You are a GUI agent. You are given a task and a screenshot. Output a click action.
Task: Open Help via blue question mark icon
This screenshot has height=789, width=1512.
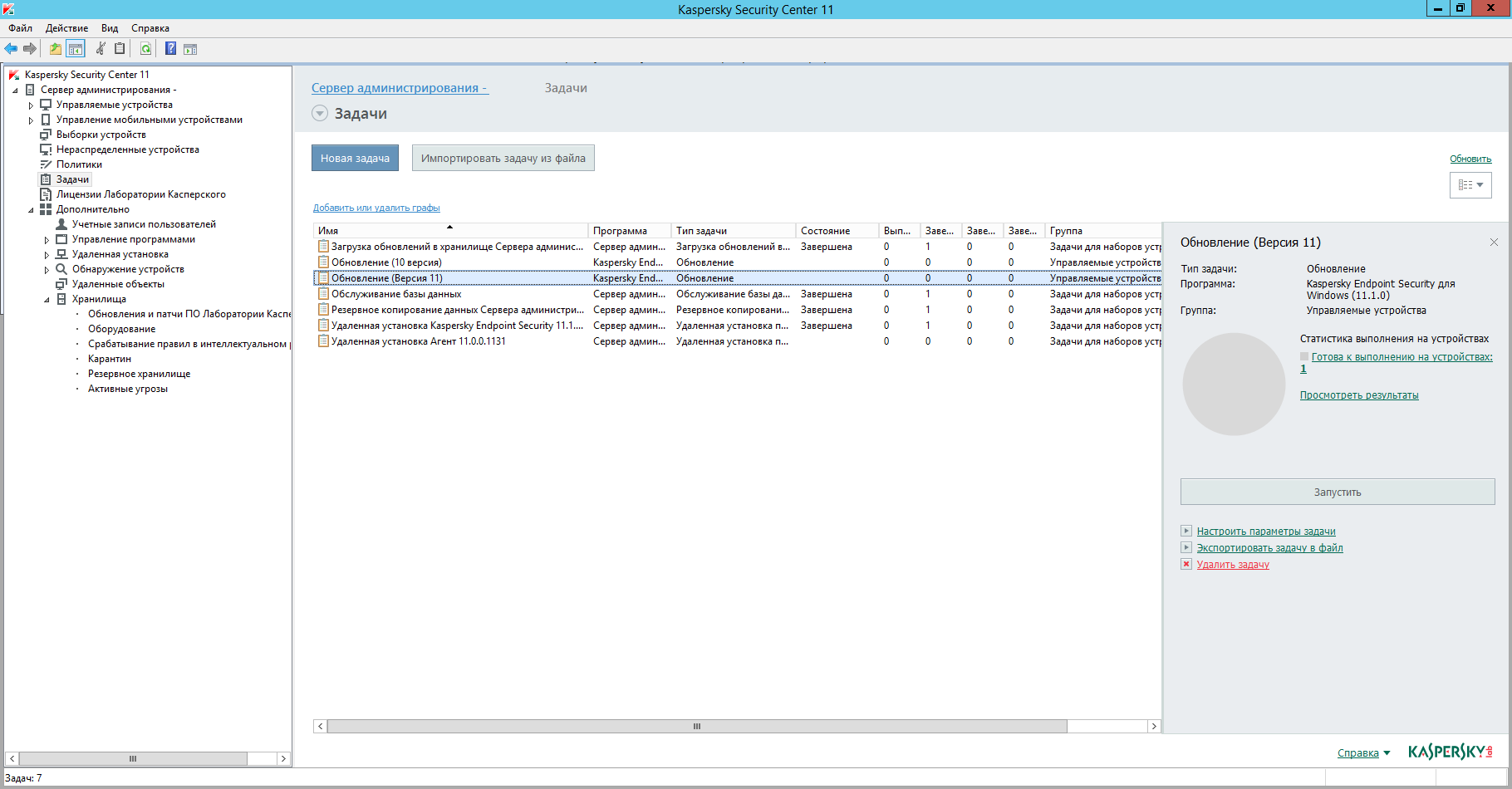tap(170, 49)
